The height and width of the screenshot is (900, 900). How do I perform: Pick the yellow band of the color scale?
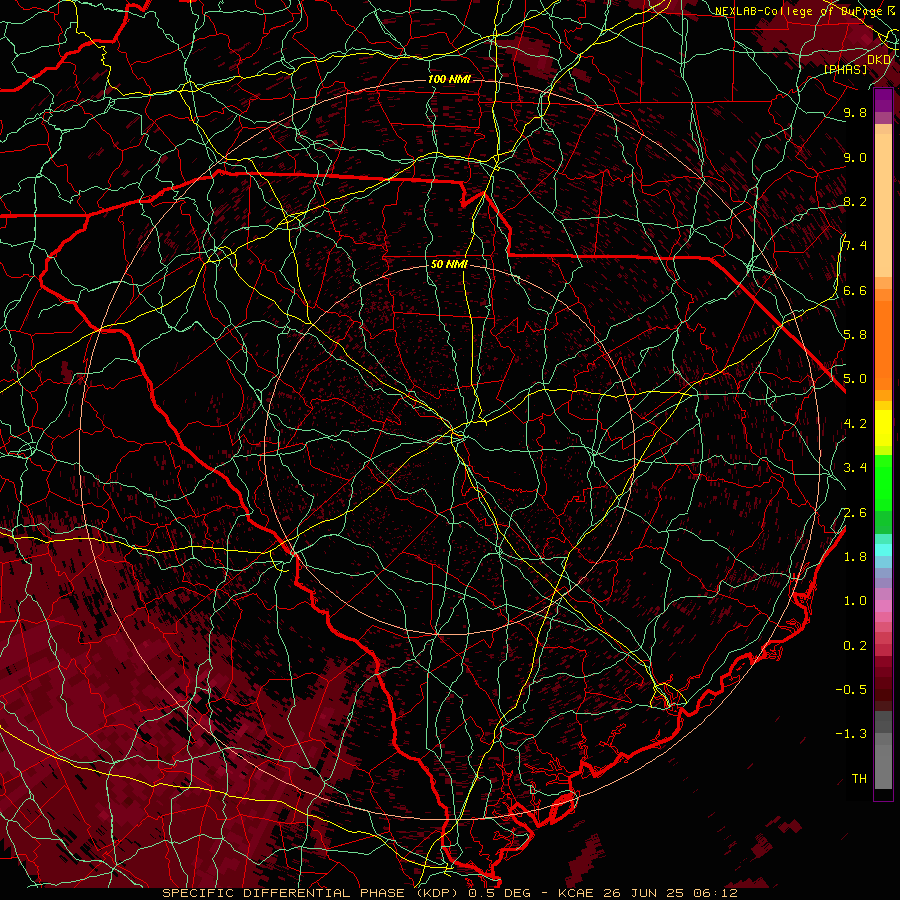coord(883,428)
